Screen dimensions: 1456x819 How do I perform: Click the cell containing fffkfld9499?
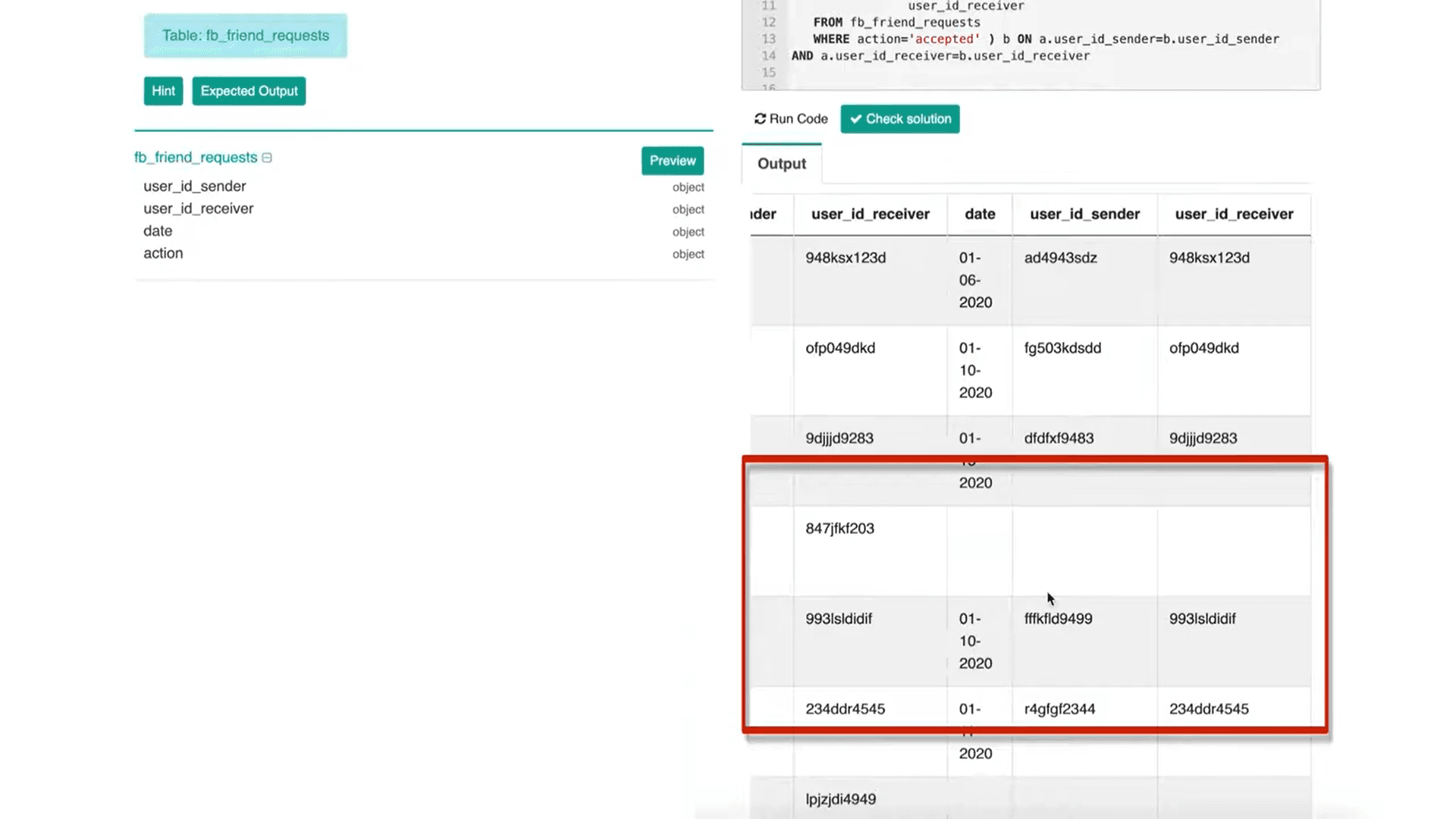tap(1058, 620)
